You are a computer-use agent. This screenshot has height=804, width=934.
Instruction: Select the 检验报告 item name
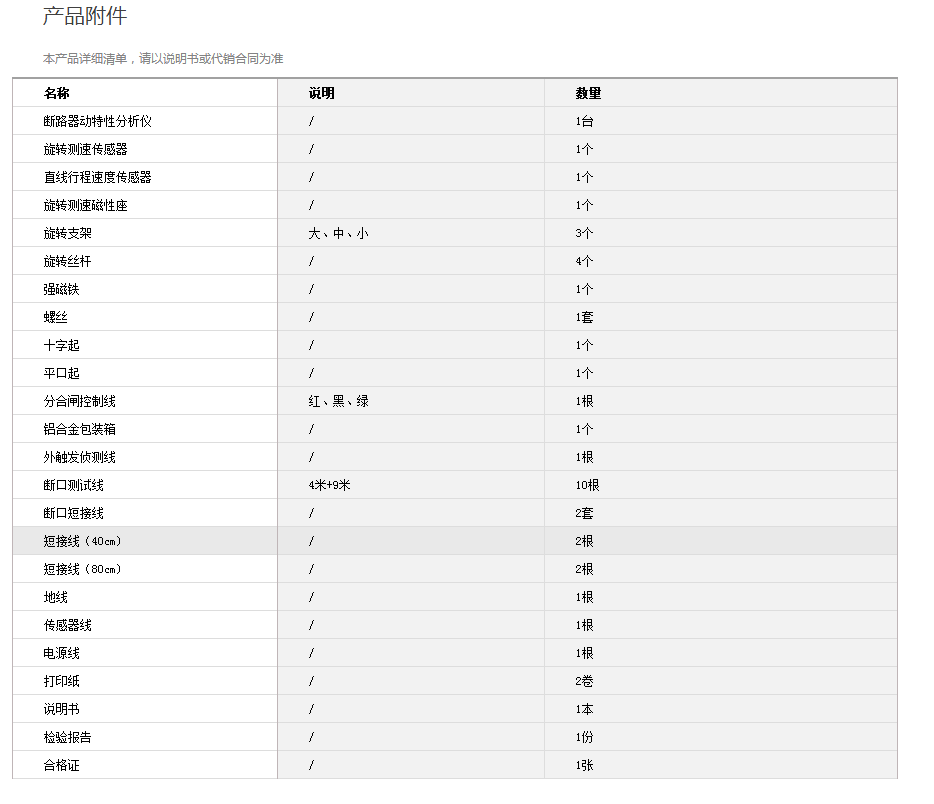(x=67, y=737)
